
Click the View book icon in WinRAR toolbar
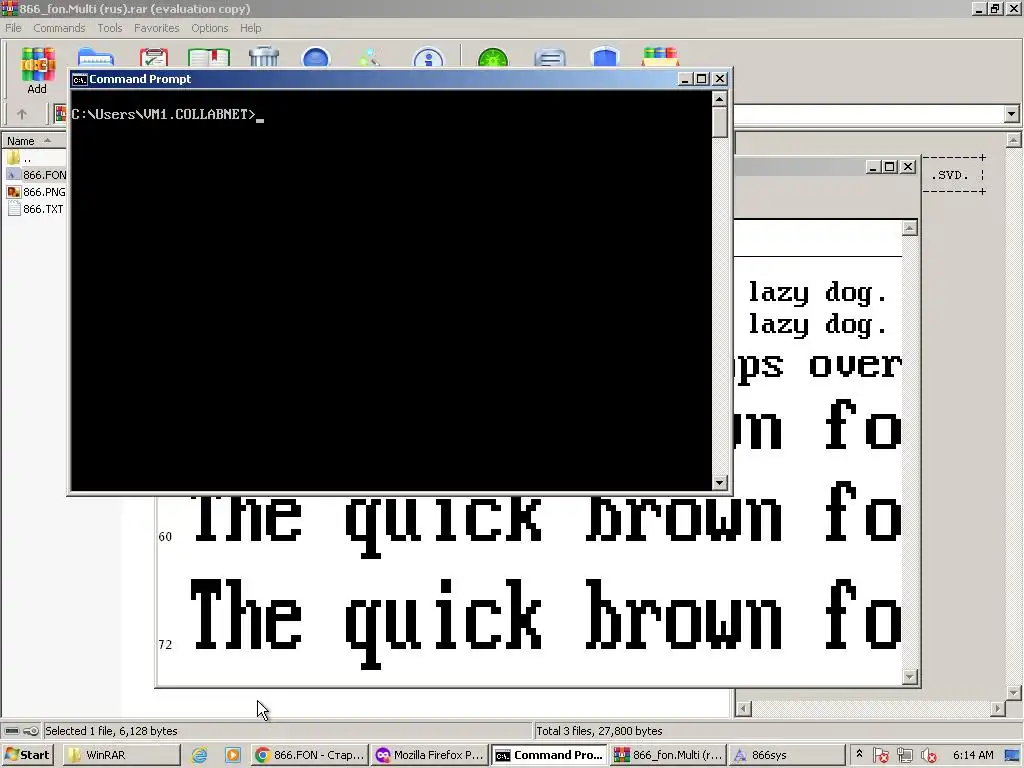click(x=209, y=57)
